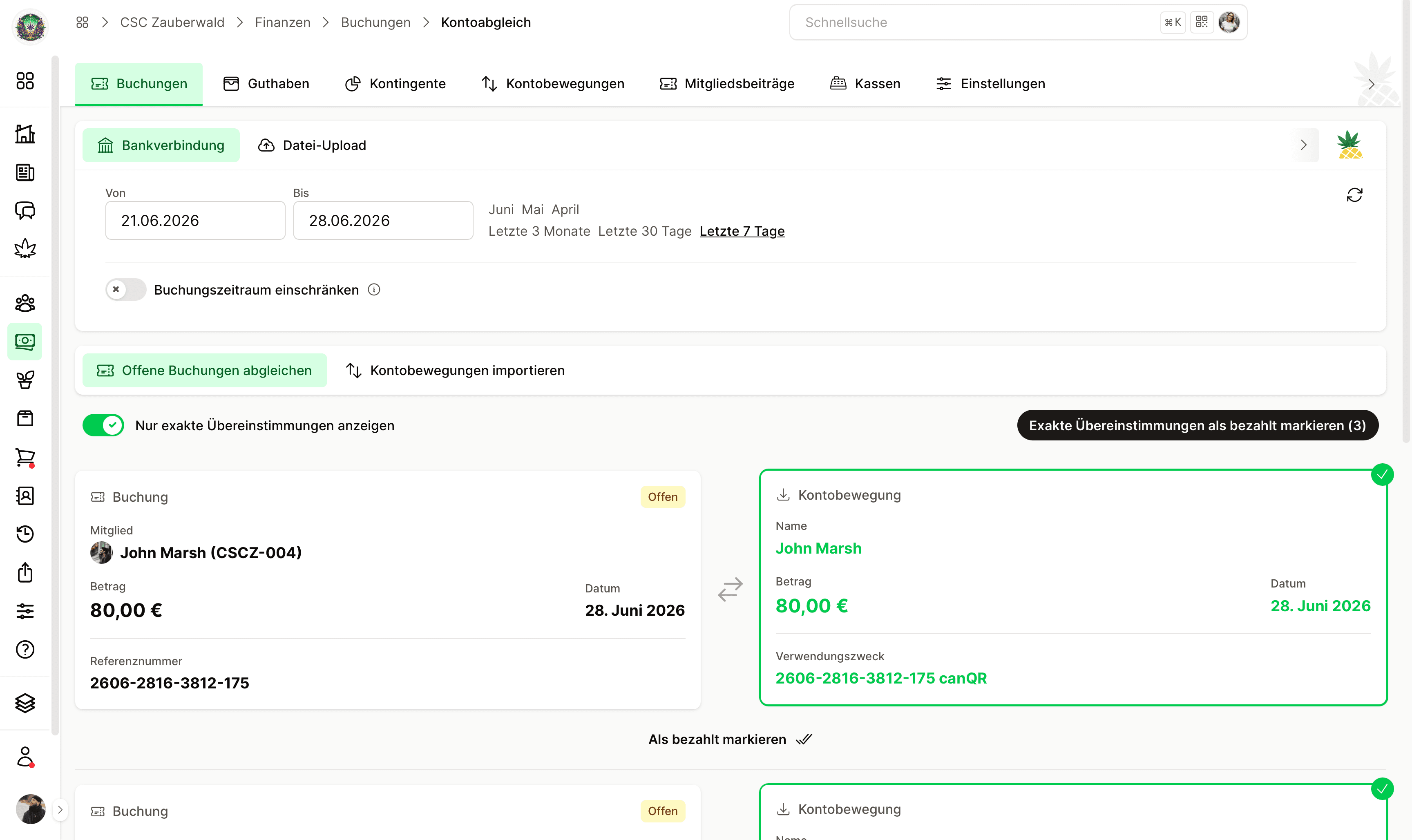Select Datei-Upload source tab

[312, 145]
